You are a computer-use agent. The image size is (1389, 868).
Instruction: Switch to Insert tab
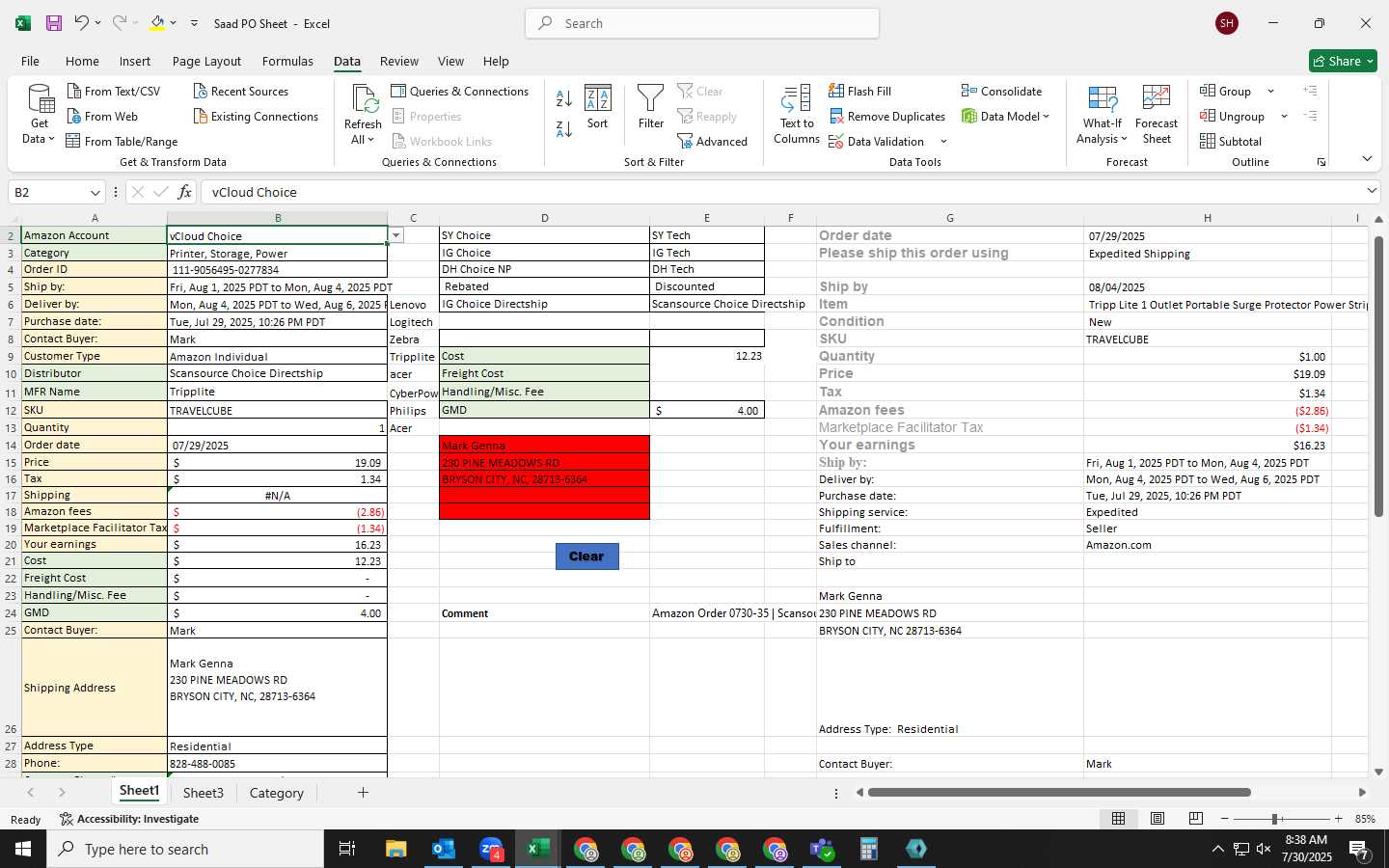click(135, 61)
